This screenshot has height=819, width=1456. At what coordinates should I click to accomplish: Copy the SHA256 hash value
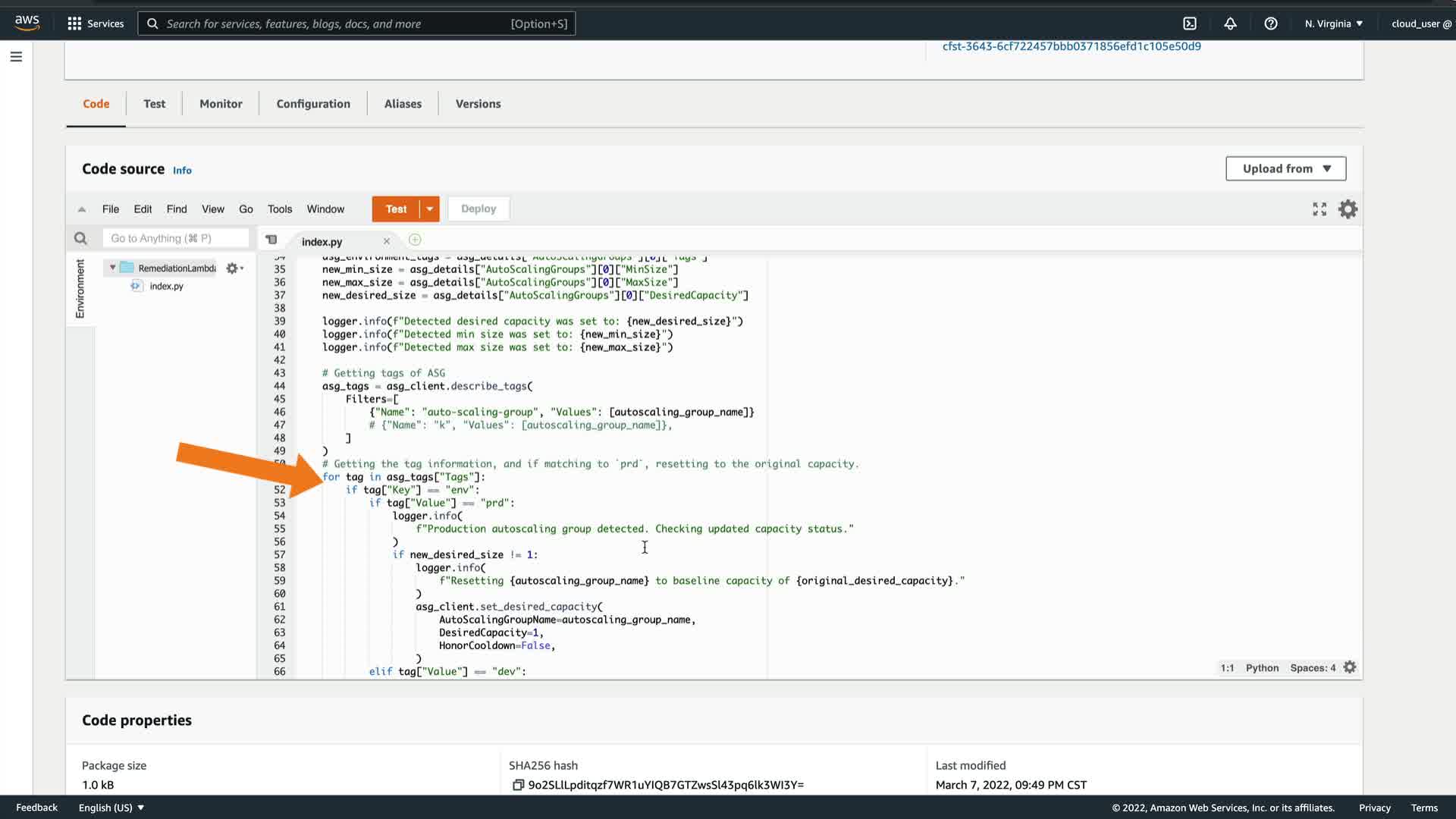518,785
